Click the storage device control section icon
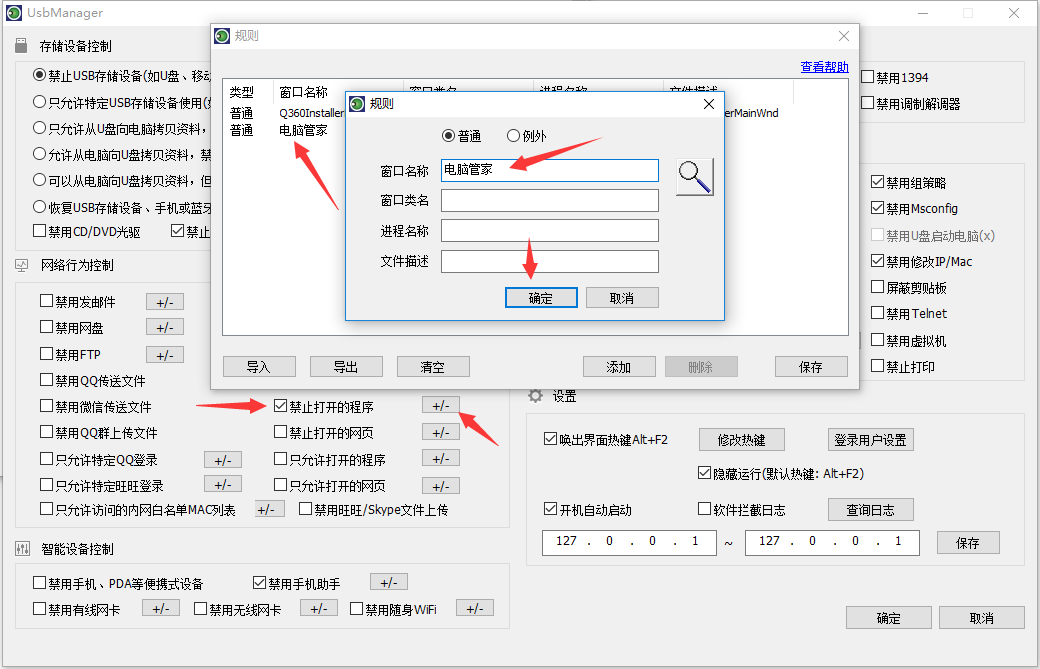This screenshot has width=1040, height=669. 20,46
